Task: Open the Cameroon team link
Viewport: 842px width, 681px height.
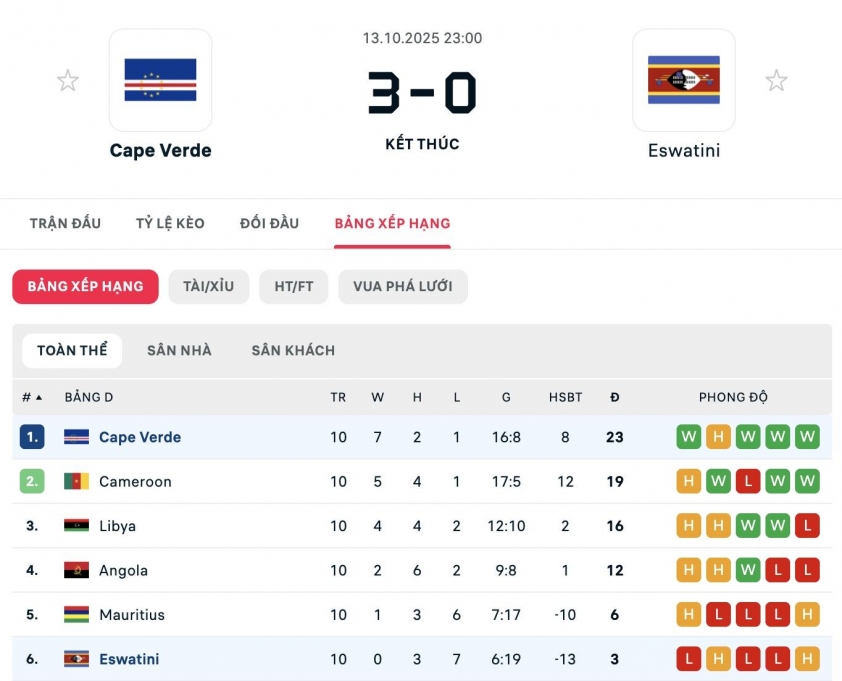Action: pyautogui.click(x=135, y=482)
